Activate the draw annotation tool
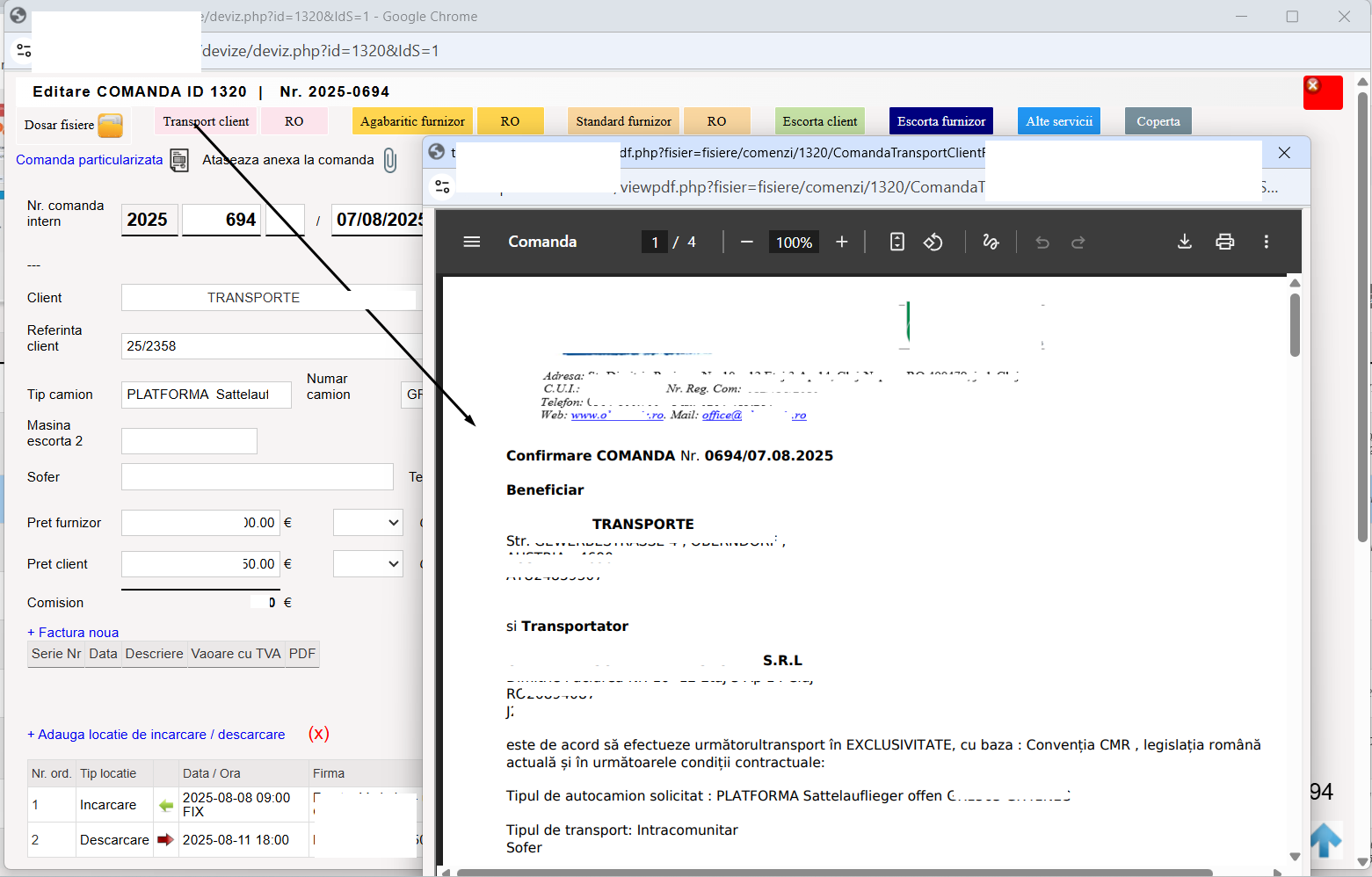 click(x=991, y=242)
